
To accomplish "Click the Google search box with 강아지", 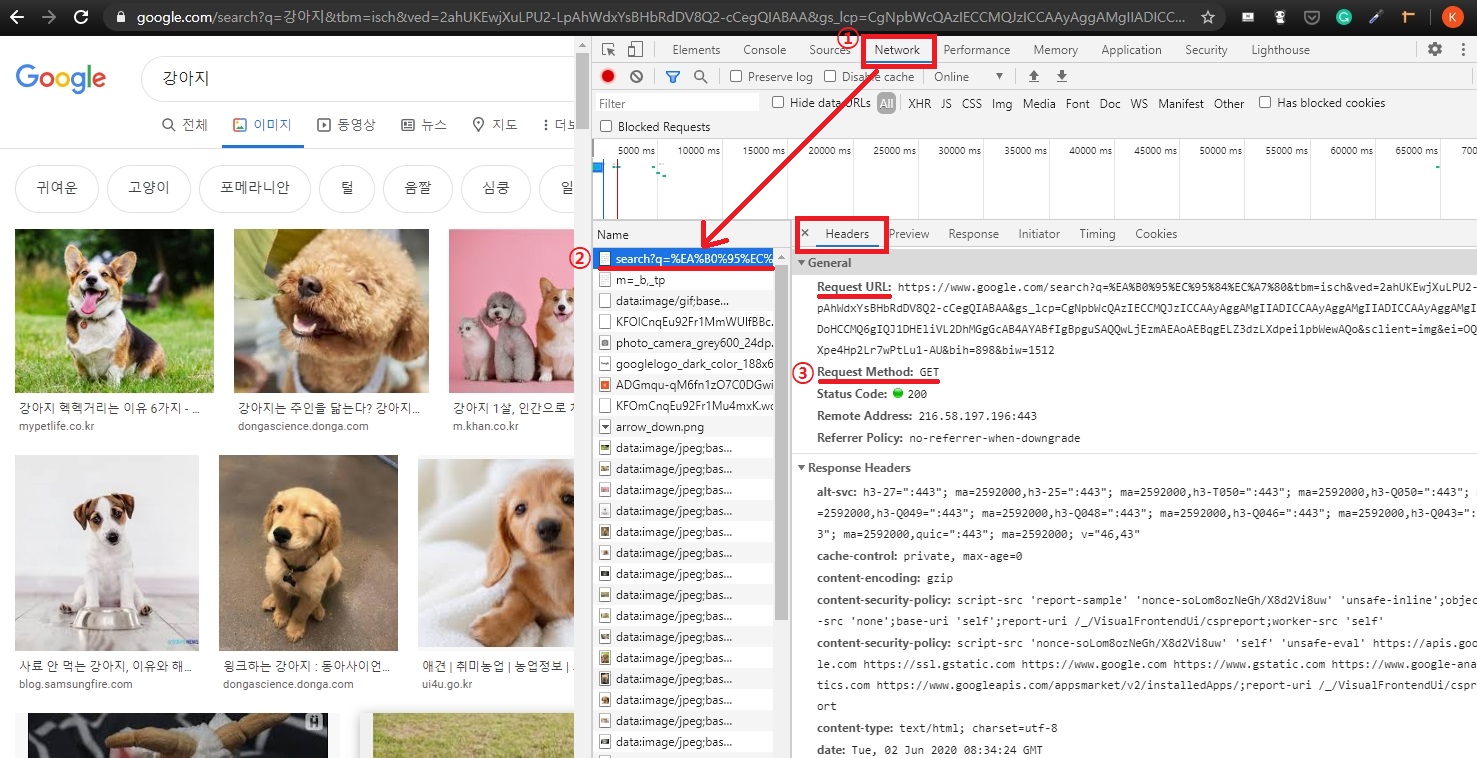I will [360, 78].
